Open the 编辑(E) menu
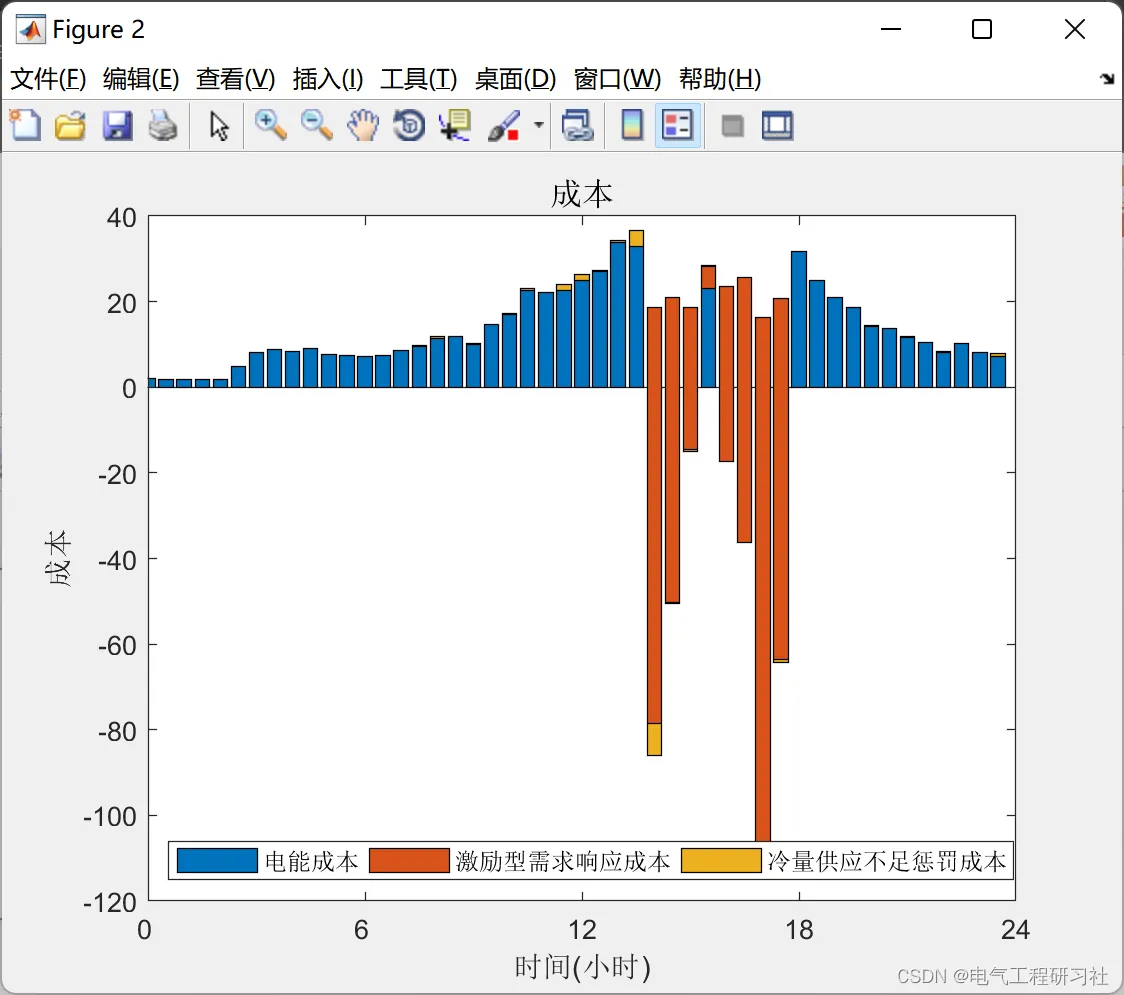 coord(141,79)
